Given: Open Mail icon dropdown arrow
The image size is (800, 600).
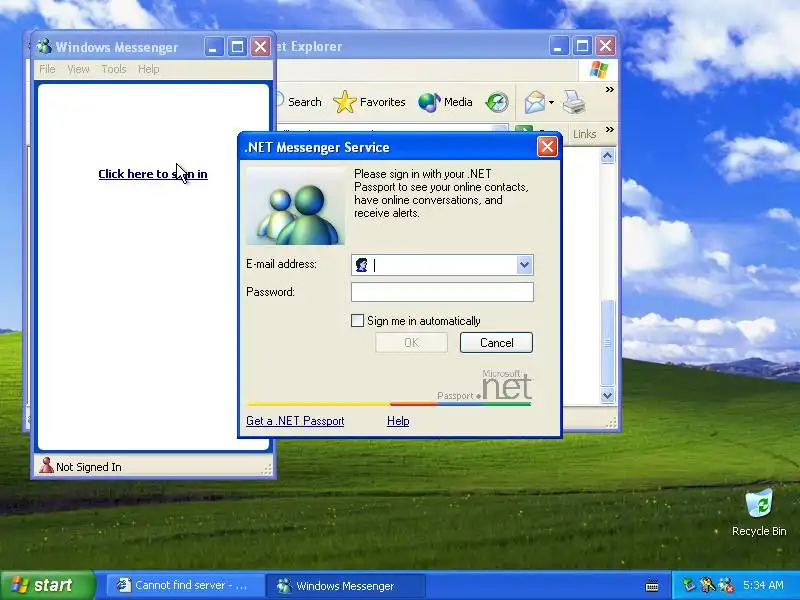Looking at the screenshot, I should 552,103.
